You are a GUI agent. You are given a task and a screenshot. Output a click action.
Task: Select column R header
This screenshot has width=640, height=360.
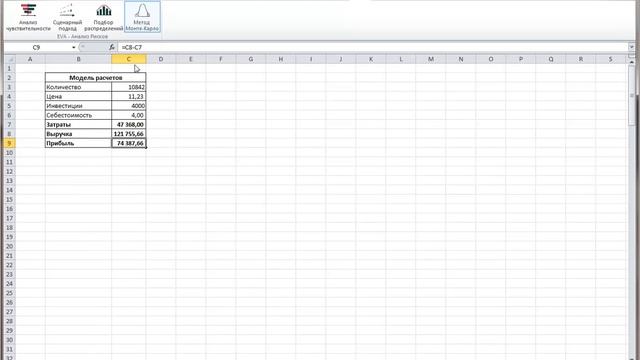click(x=581, y=59)
